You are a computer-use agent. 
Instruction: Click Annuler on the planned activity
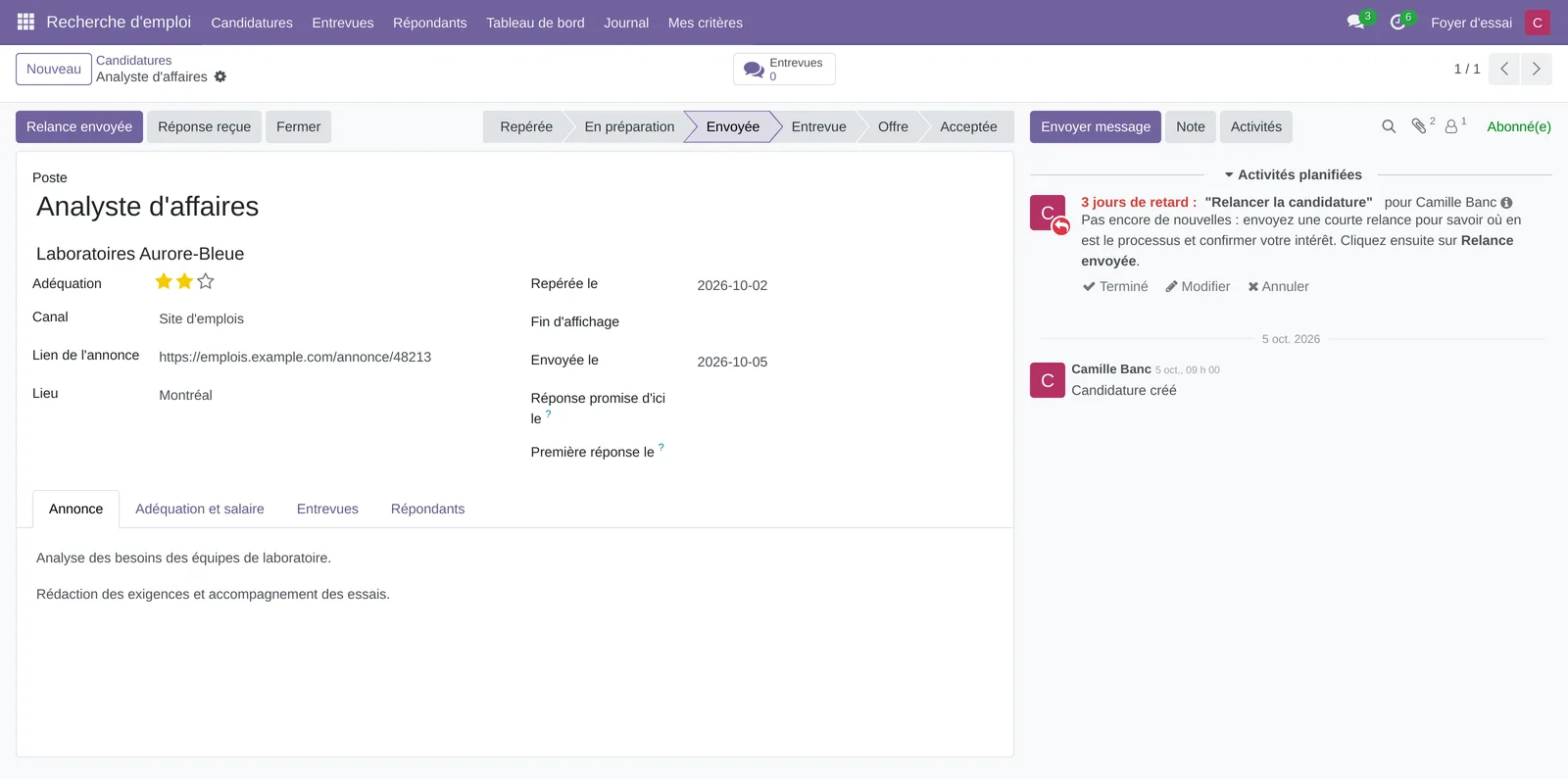click(x=1278, y=286)
